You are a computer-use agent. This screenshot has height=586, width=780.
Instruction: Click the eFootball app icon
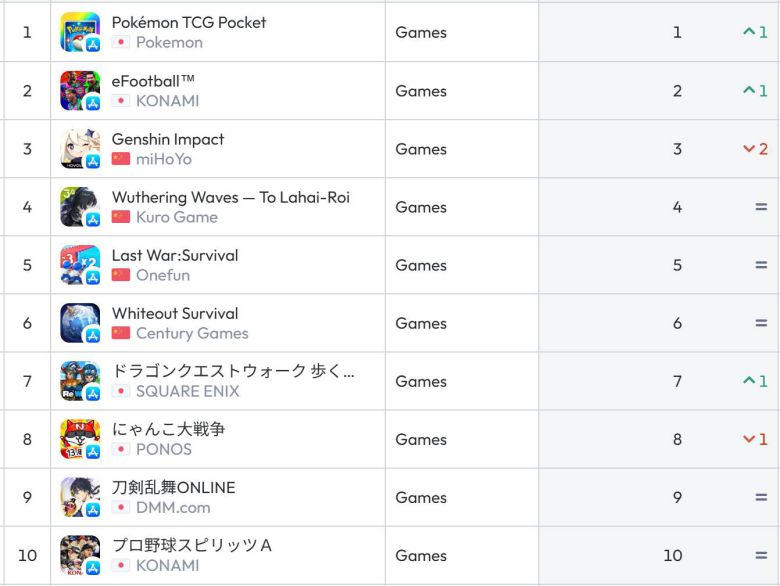(x=80, y=90)
